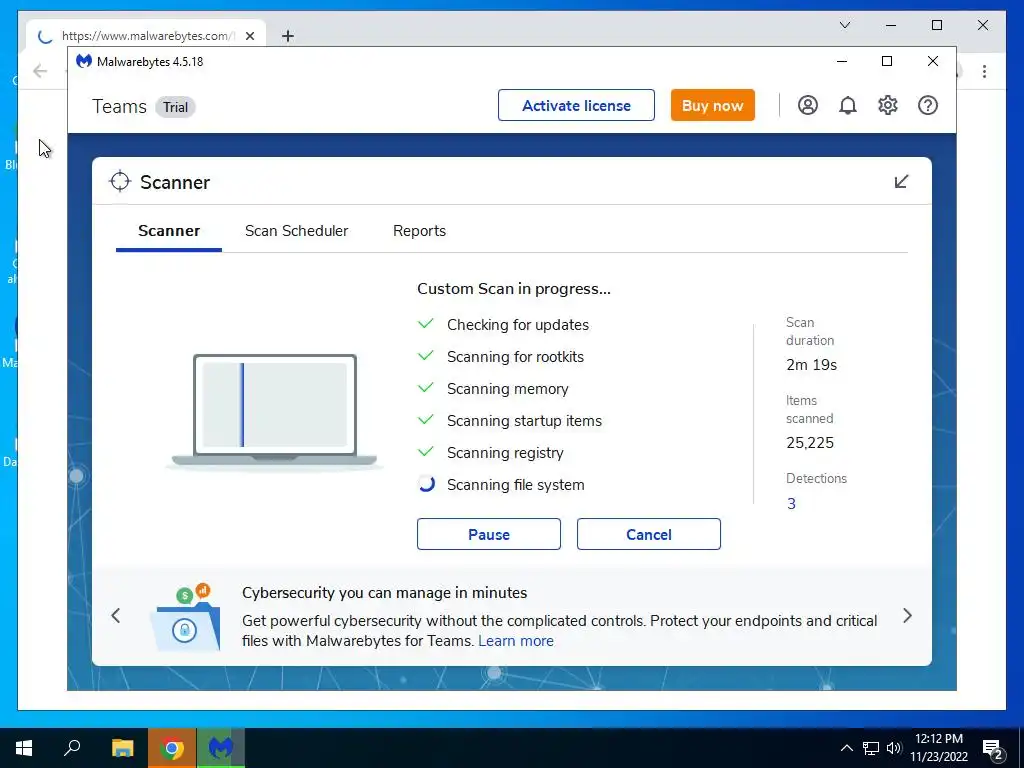Click the Scanner crosshair icon
Screen dimensions: 1024x768
coord(120,182)
